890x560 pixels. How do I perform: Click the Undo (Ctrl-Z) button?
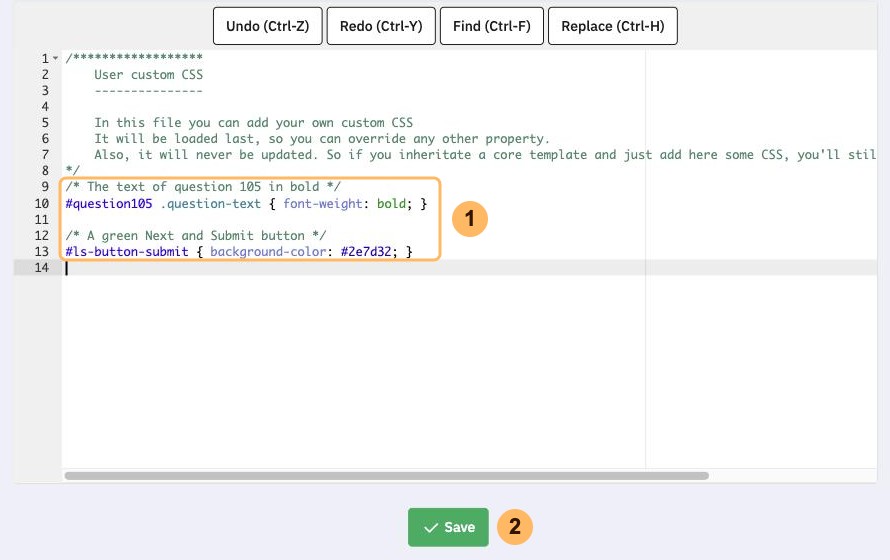point(267,26)
